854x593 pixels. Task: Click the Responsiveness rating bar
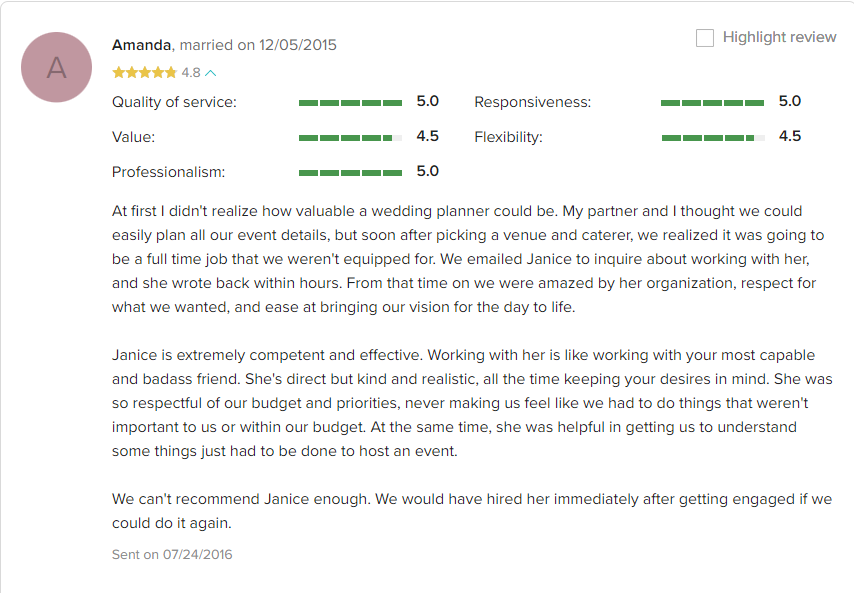(x=712, y=103)
